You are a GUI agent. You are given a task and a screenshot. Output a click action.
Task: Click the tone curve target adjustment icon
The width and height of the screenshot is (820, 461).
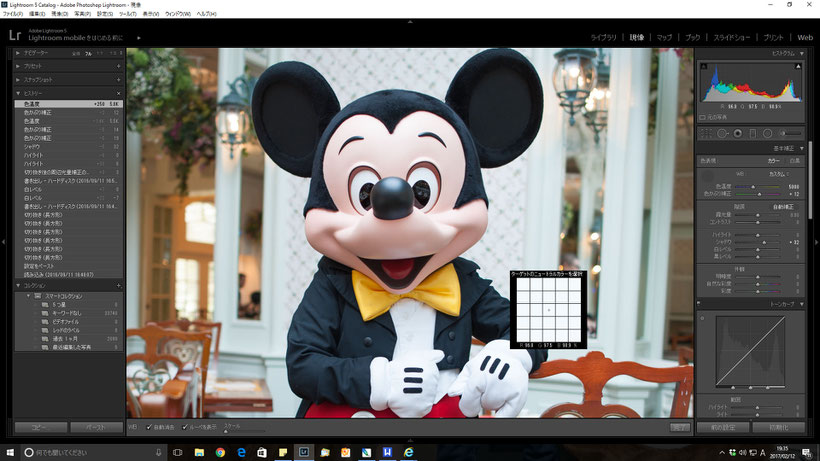702,318
